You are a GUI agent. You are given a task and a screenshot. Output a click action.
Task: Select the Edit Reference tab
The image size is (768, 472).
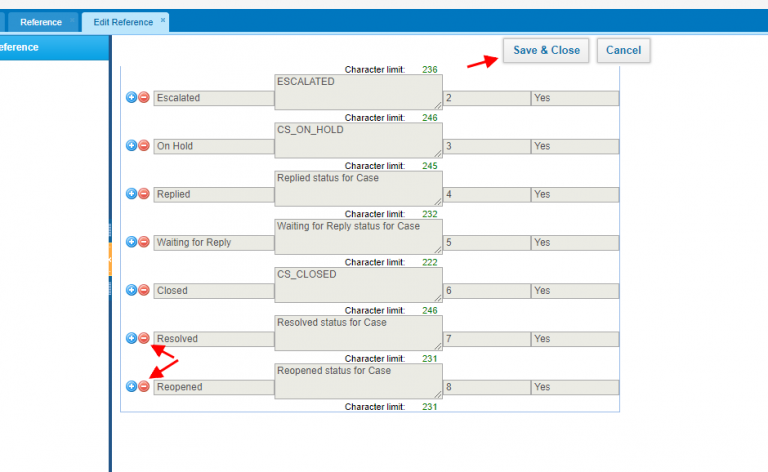(123, 23)
